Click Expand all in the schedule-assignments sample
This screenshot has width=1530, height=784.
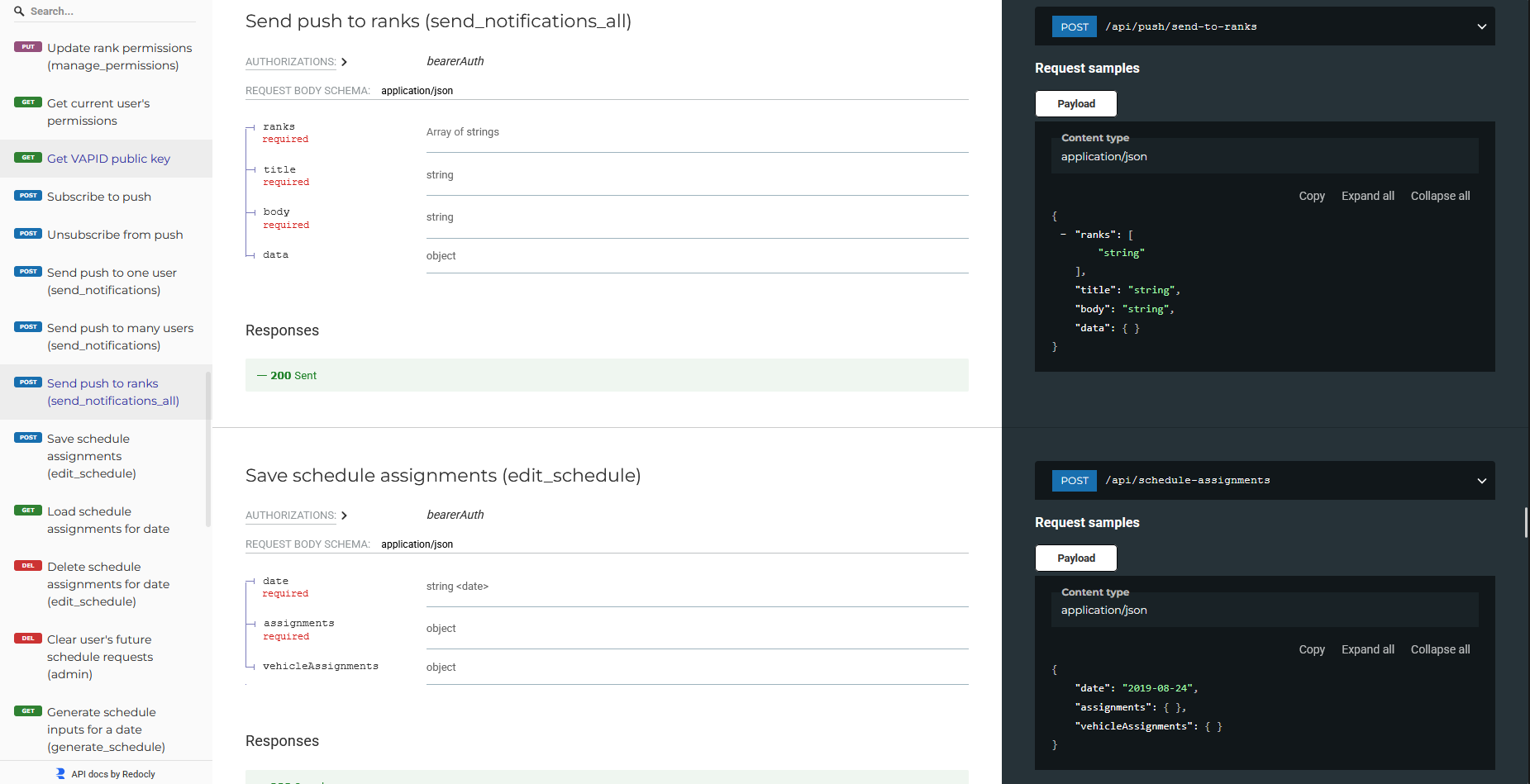(x=1367, y=649)
